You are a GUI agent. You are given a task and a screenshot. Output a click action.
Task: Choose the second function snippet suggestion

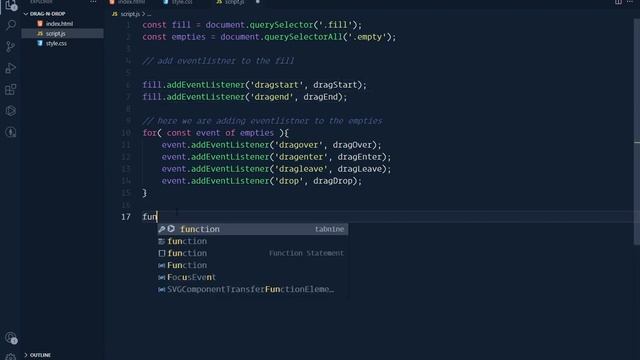click(x=253, y=241)
